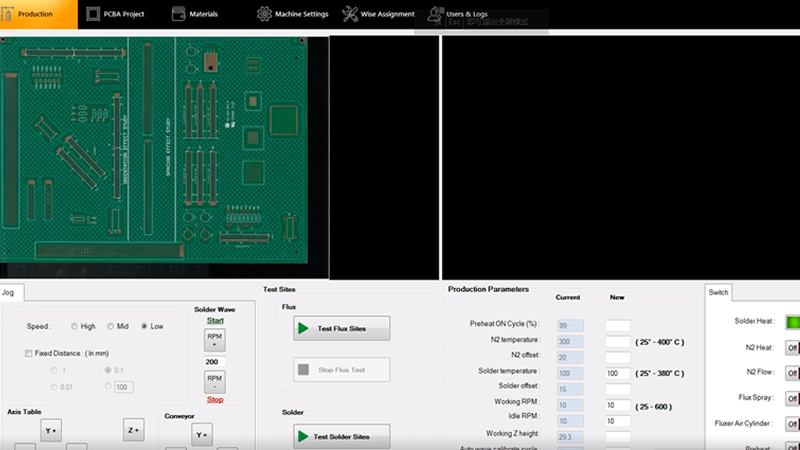Viewport: 800px width, 450px height.
Task: Increase solder wave with RPM + button
Action: point(215,340)
